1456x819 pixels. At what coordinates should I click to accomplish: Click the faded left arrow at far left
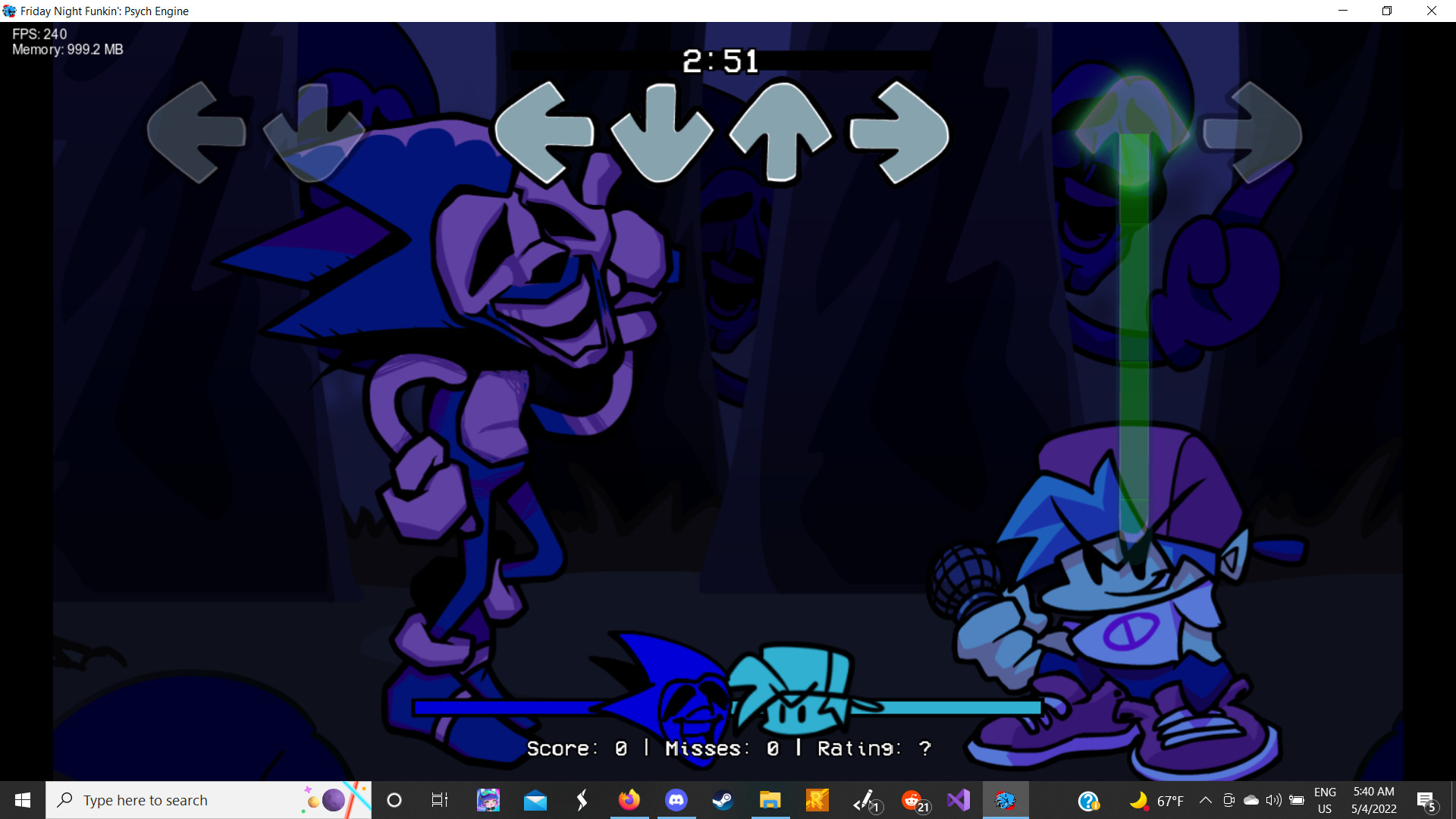[196, 132]
